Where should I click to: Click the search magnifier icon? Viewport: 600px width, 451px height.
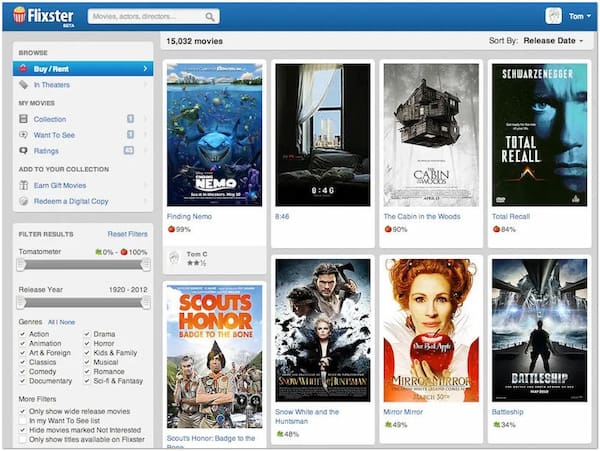click(210, 16)
